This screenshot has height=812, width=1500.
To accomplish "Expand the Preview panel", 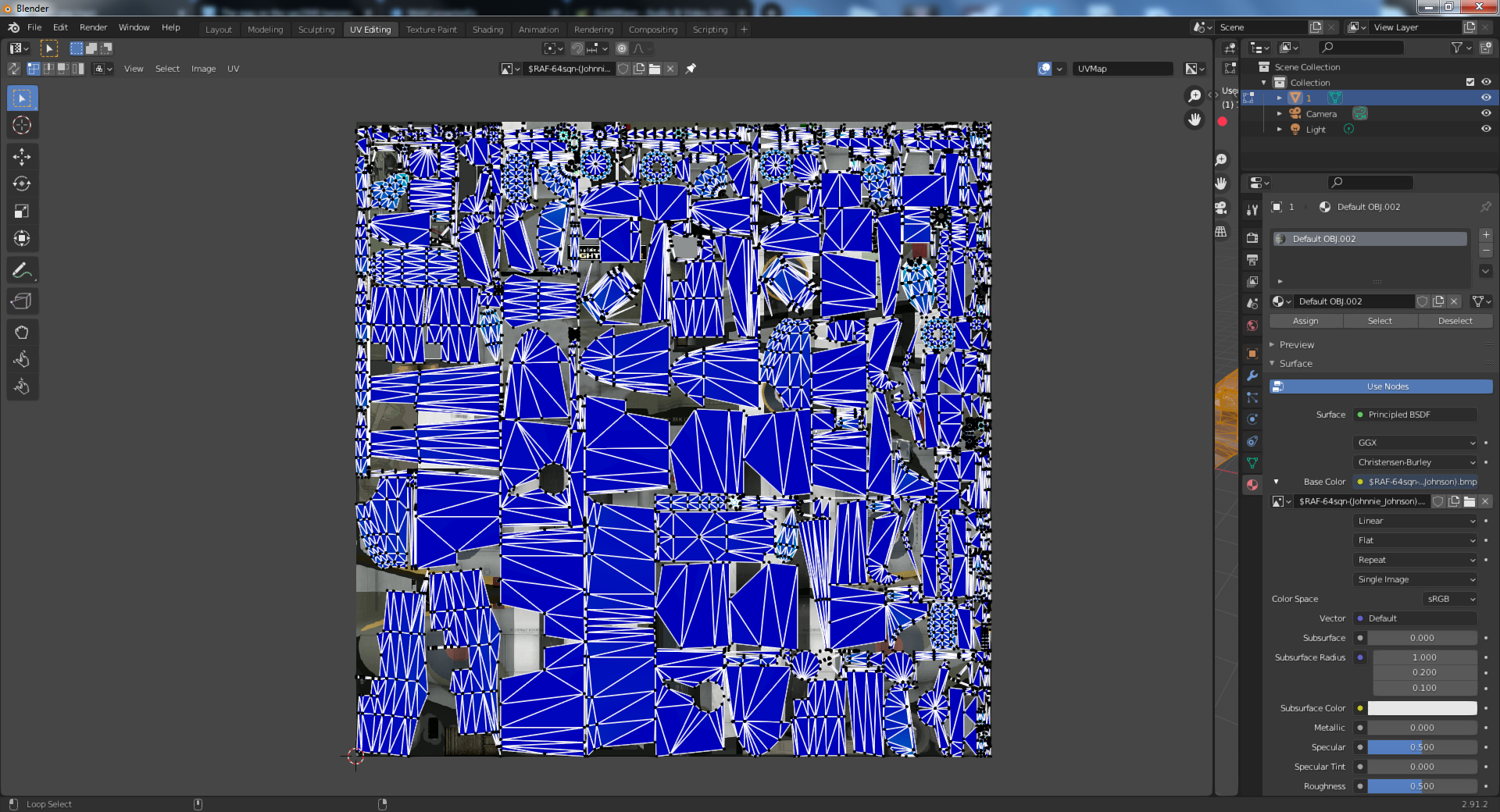I will (x=1297, y=344).
